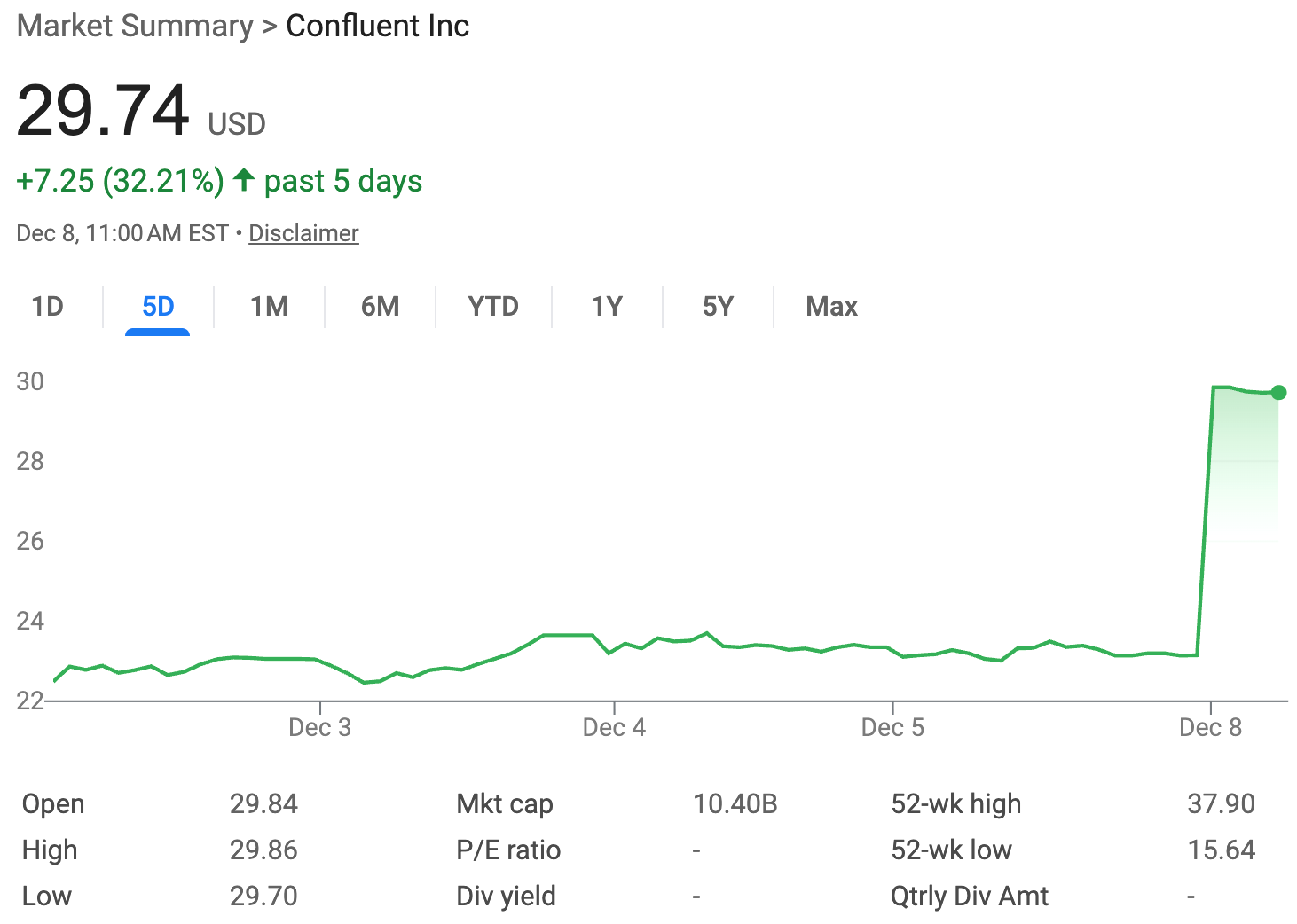
Task: Show the YTD chart range
Action: click(492, 306)
